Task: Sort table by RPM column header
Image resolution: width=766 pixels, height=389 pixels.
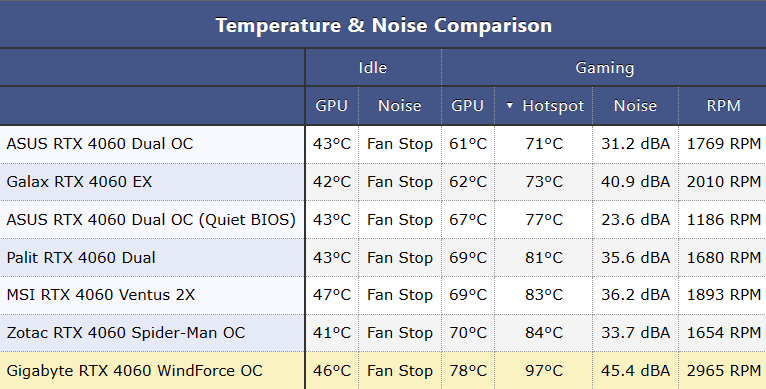Action: [x=723, y=106]
